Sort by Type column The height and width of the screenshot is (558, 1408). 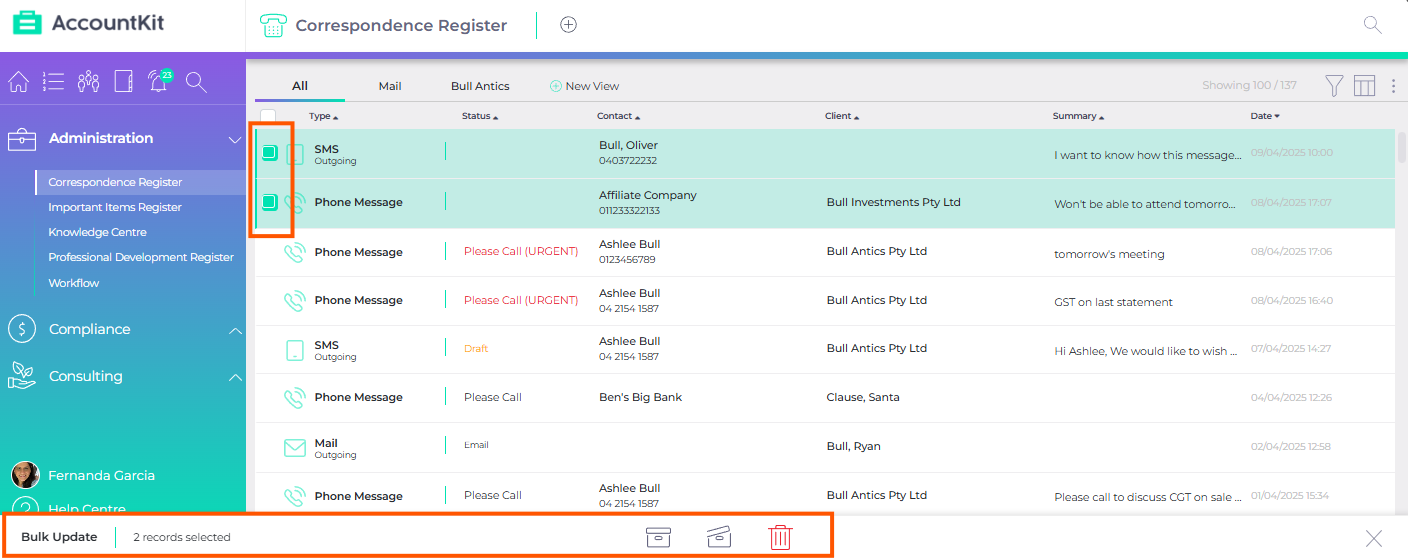[323, 116]
